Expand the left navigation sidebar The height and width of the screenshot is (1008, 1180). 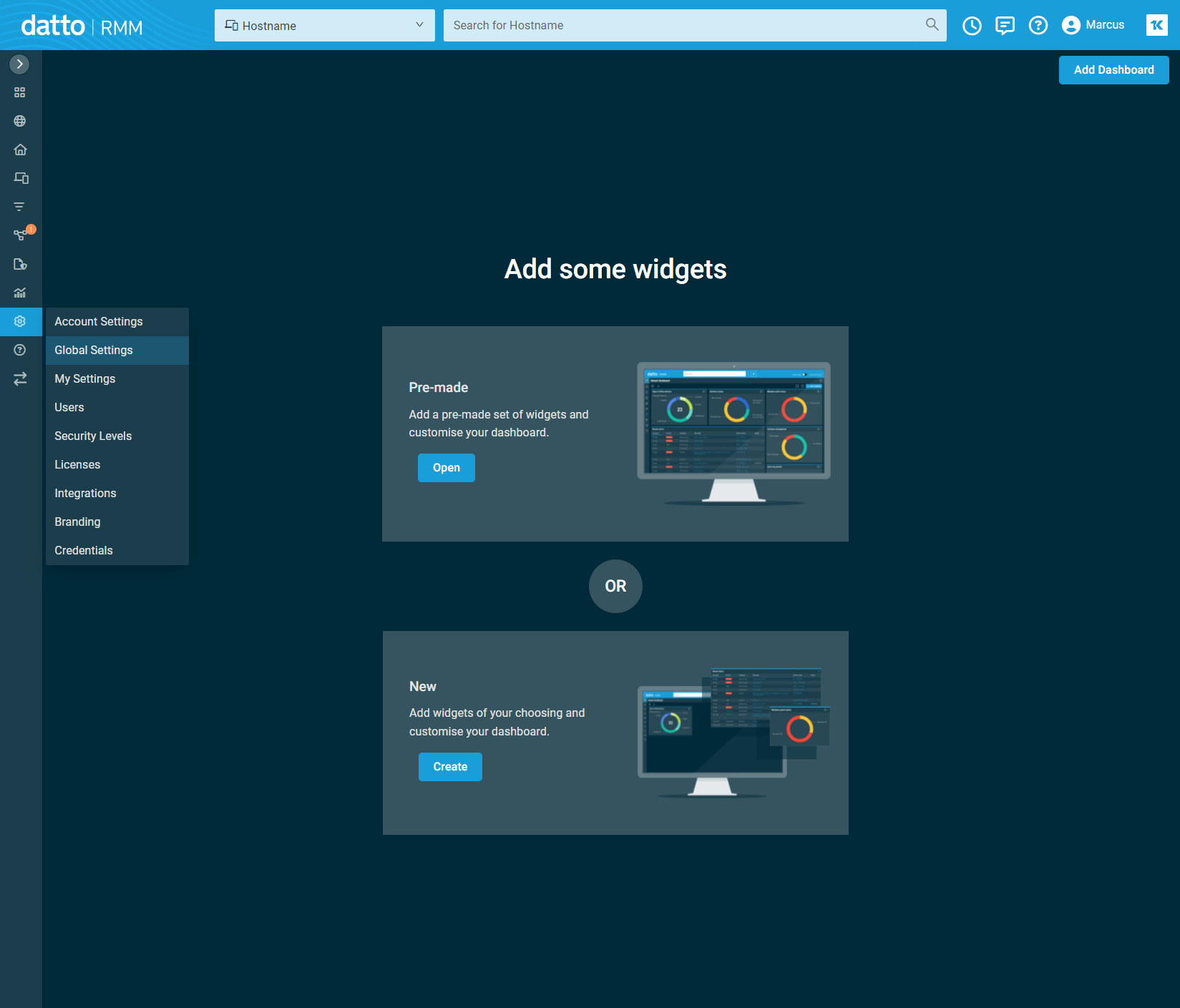tap(19, 64)
